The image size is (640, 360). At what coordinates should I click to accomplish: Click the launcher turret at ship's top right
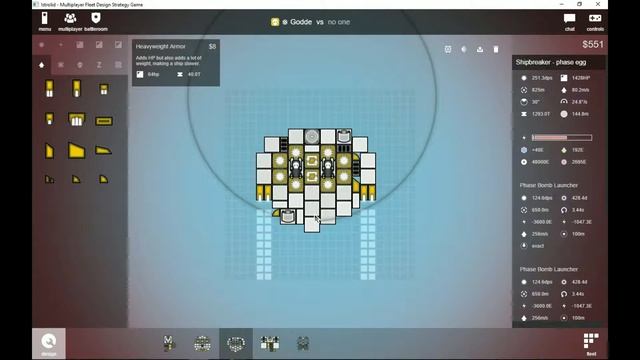pyautogui.click(x=344, y=136)
